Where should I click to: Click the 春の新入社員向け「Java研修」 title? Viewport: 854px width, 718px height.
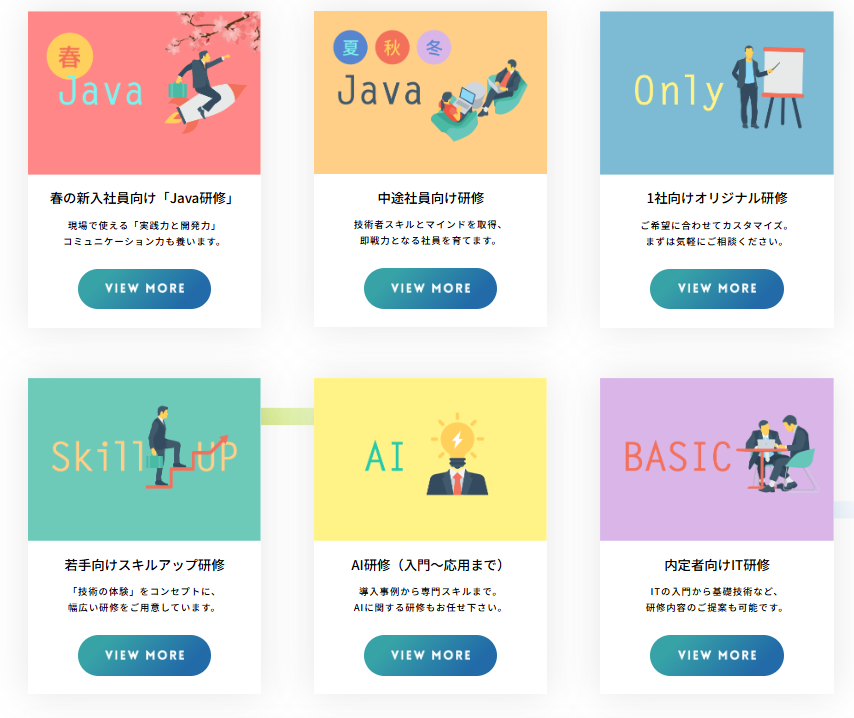coord(142,198)
